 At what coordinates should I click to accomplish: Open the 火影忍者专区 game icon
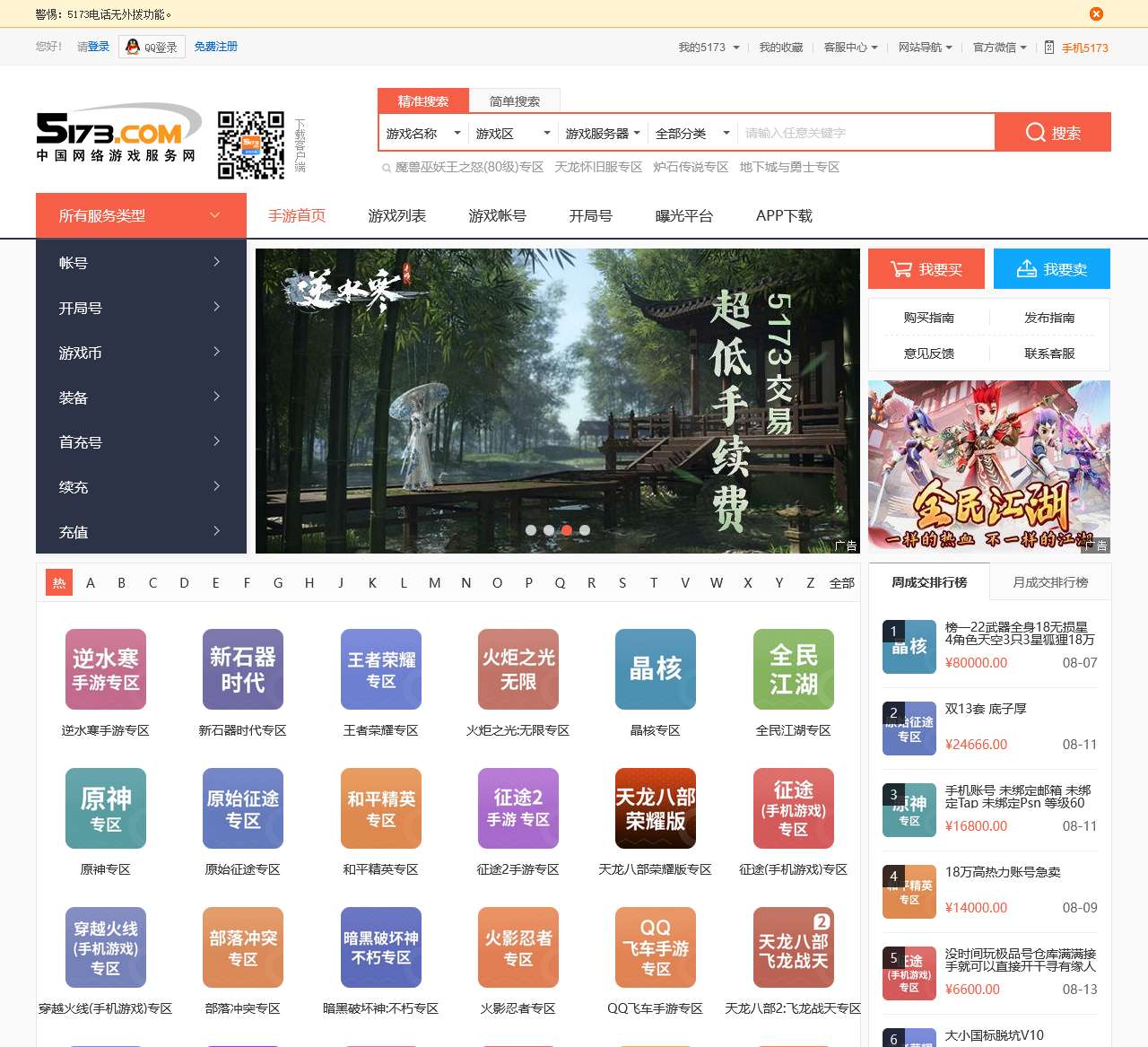(x=518, y=947)
